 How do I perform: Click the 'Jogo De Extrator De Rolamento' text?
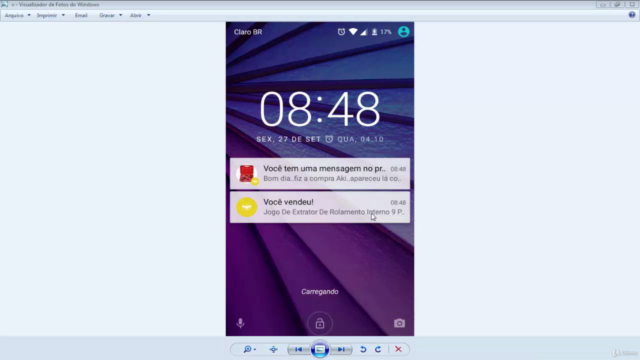(314, 212)
